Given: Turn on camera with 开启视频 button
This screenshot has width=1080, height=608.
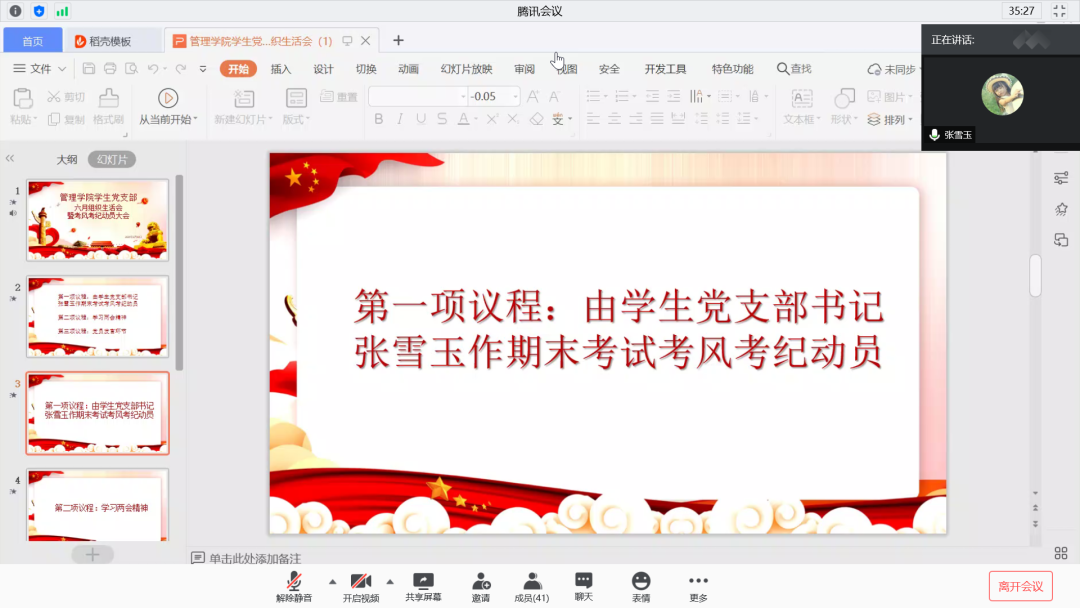Looking at the screenshot, I should point(362,585).
